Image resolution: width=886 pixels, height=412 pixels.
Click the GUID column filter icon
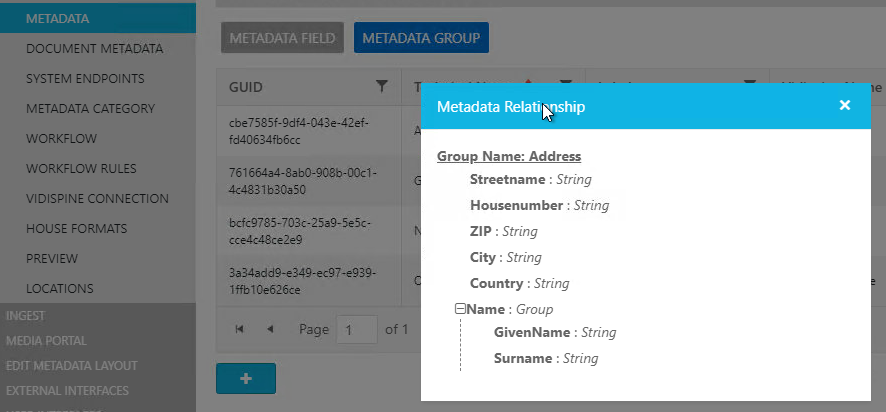coord(381,87)
